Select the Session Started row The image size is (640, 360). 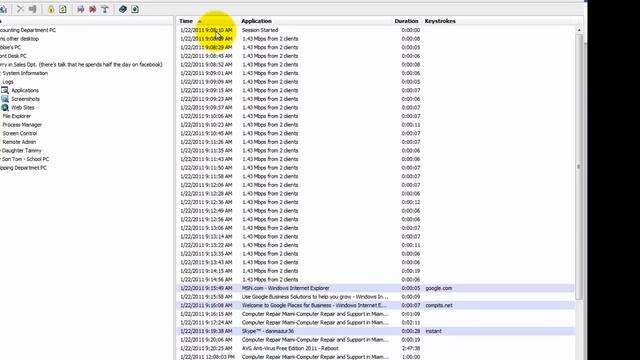click(376, 30)
